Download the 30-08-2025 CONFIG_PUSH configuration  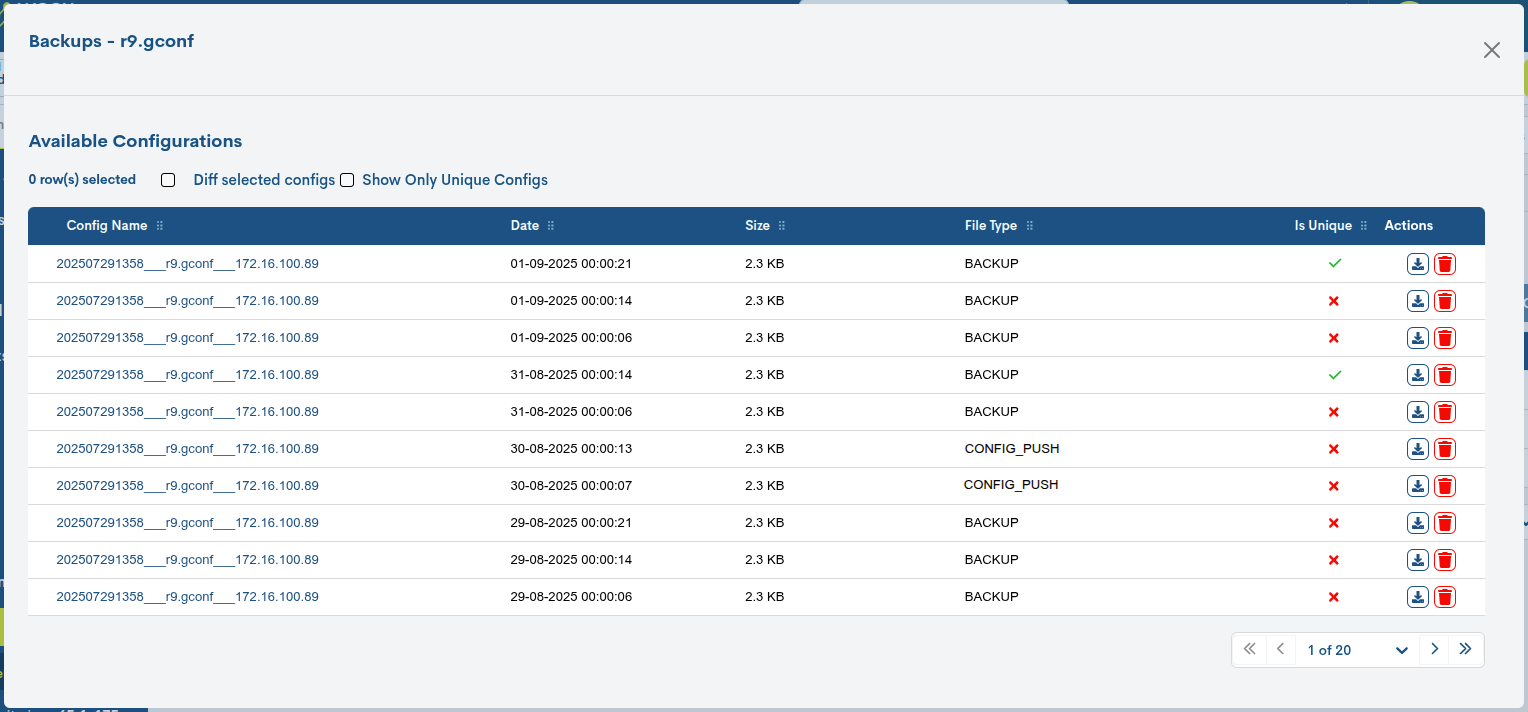(1418, 448)
